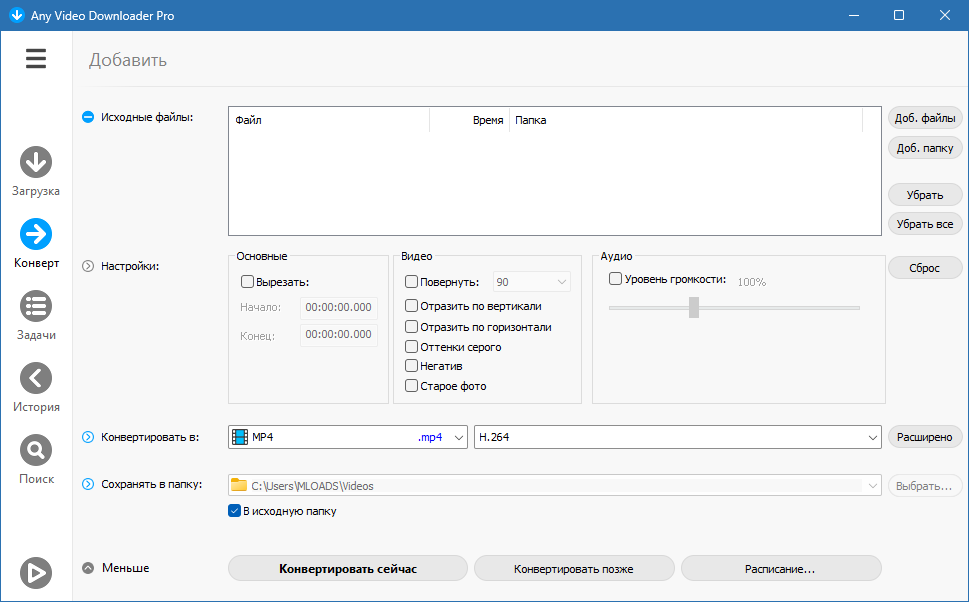Viewport: 969px width, 602px height.
Task: Open the История history icon
Action: 36,378
